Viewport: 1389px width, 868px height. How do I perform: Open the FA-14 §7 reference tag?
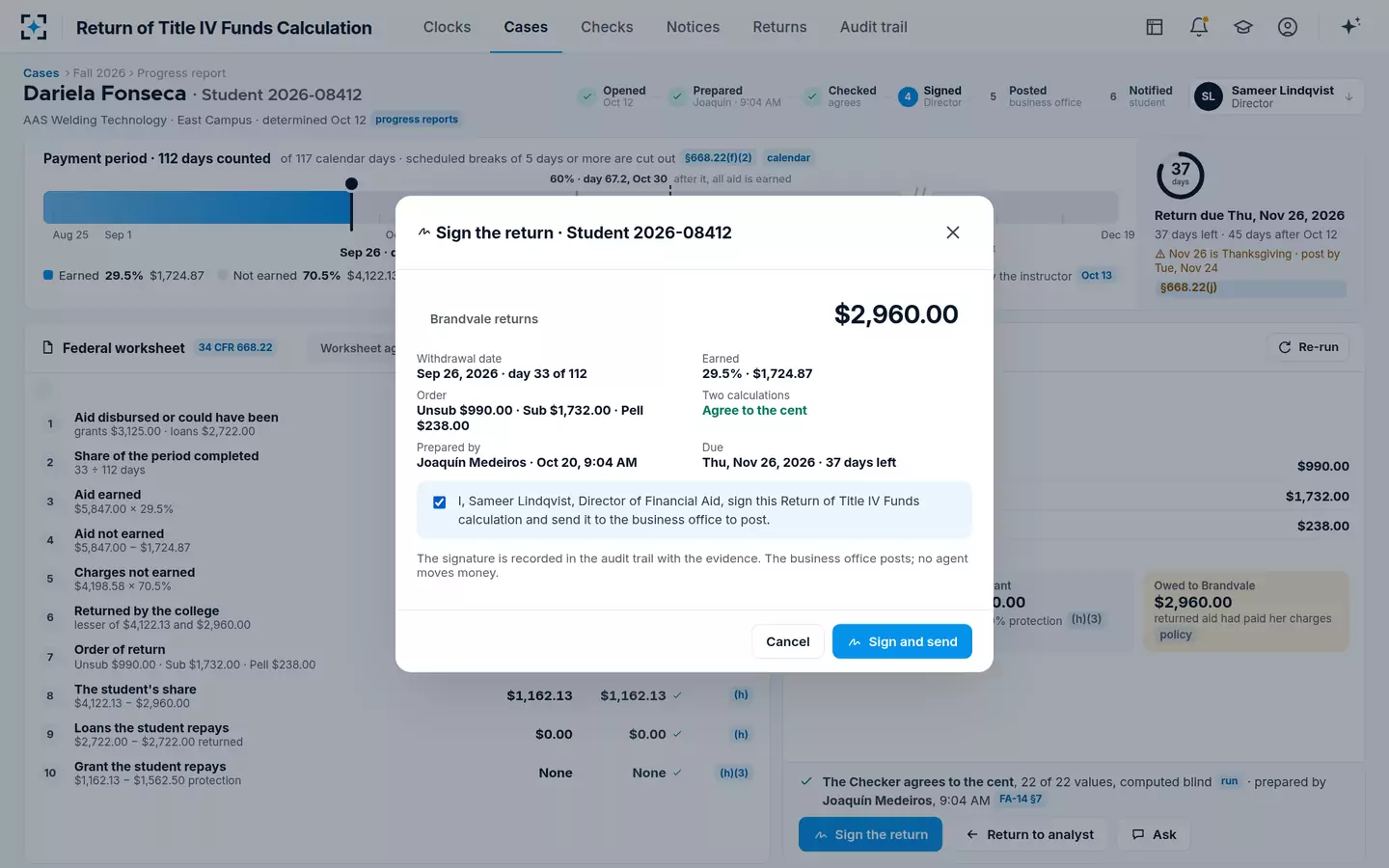pos(1021,800)
